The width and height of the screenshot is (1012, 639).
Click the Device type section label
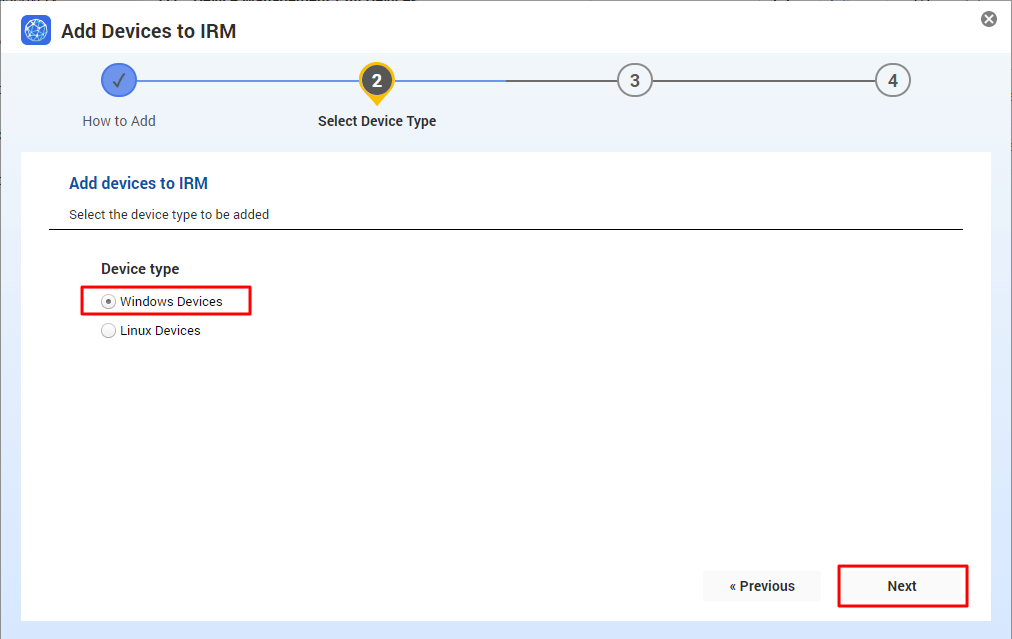[139, 268]
